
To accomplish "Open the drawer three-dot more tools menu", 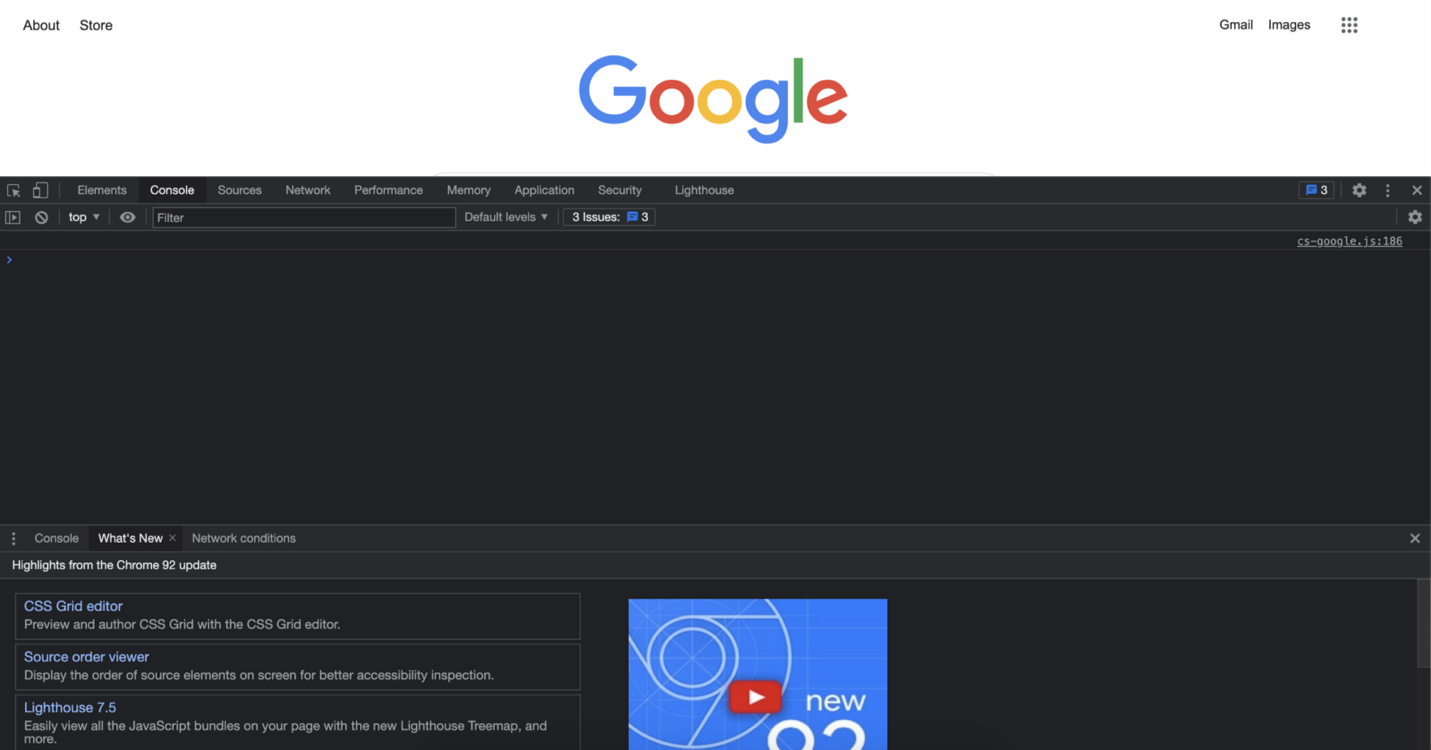I will 13,538.
